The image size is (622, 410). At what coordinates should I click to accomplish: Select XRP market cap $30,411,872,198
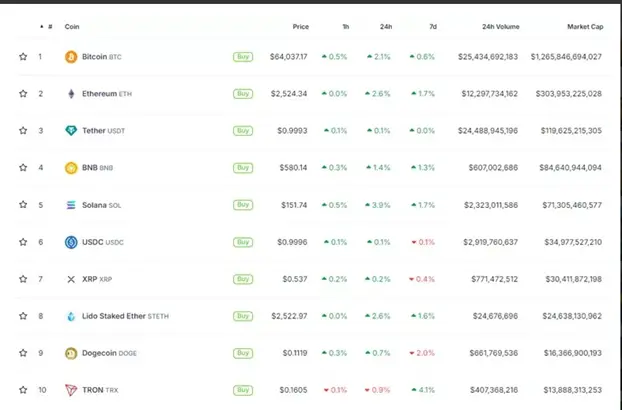click(x=573, y=279)
